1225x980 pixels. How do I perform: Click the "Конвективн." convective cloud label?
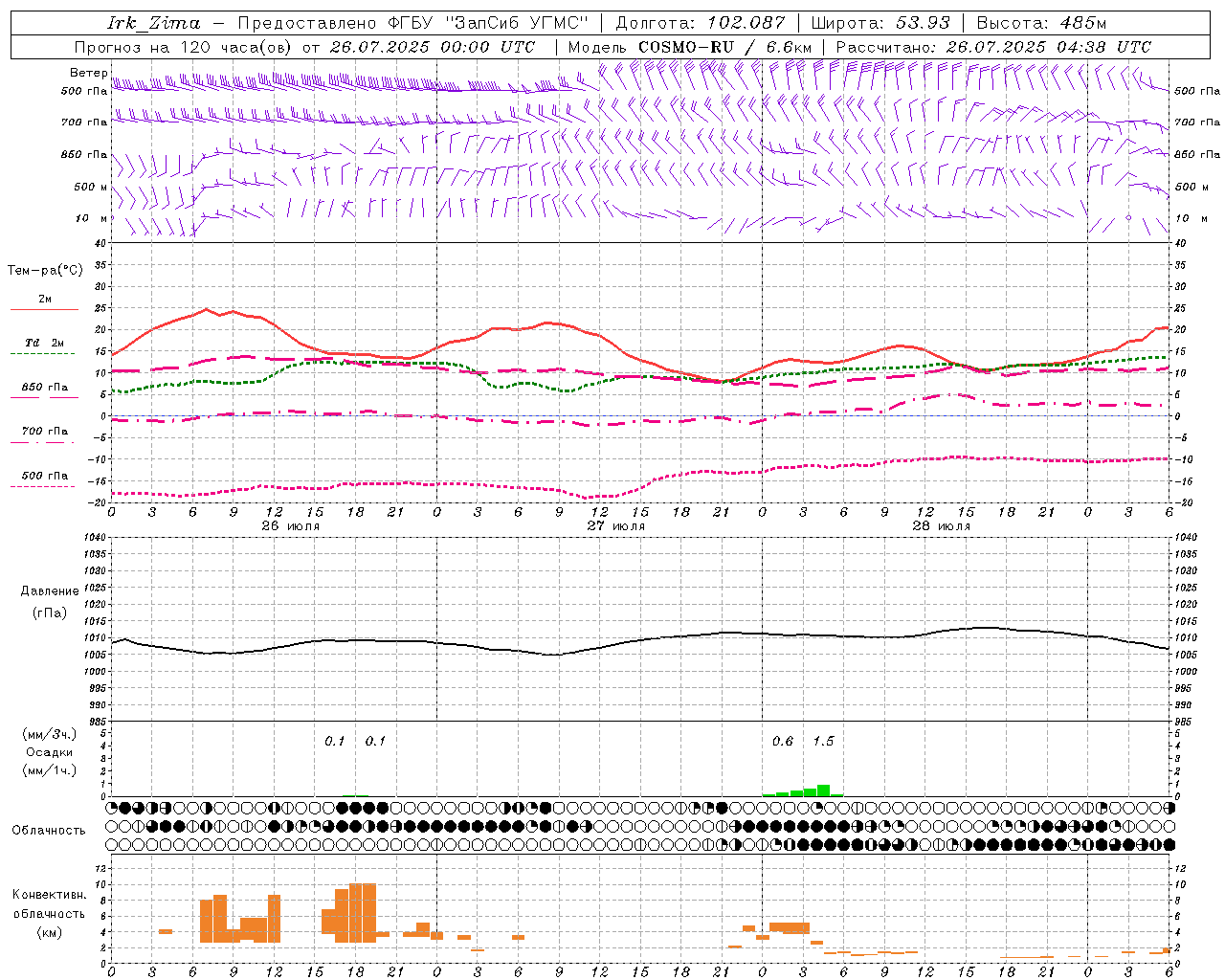coord(50,895)
